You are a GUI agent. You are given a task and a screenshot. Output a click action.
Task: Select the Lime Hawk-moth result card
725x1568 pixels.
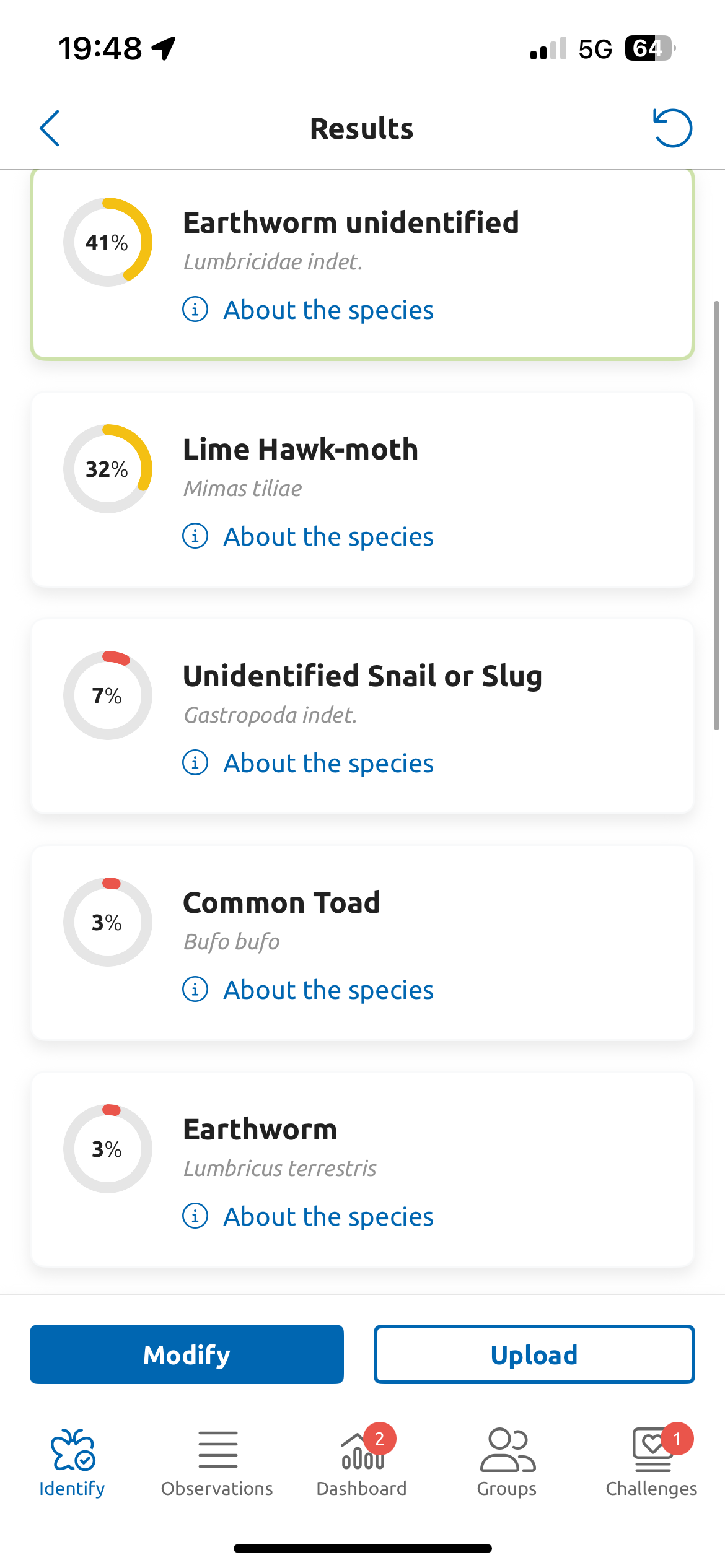(x=362, y=490)
